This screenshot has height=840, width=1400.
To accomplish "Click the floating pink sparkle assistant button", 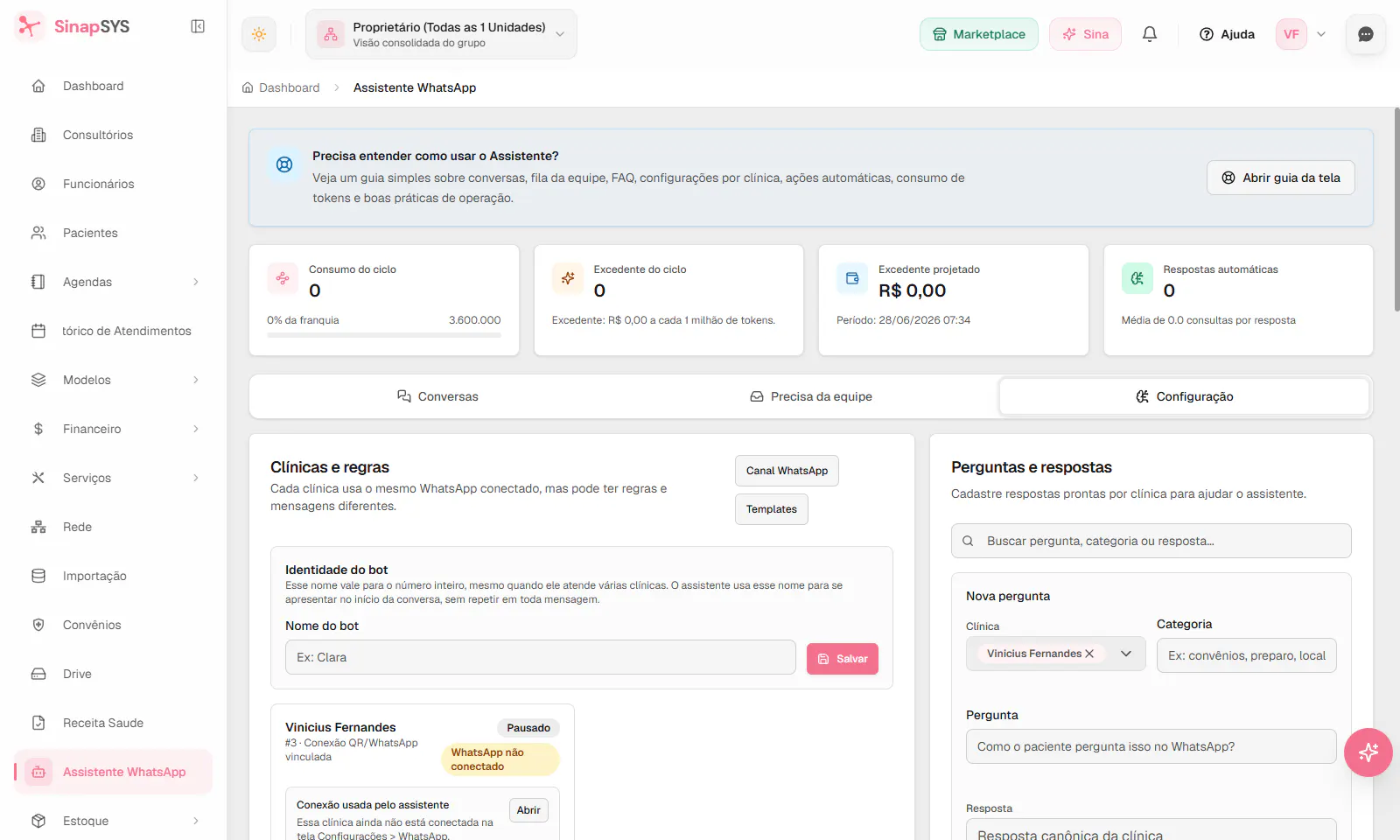I will 1368,752.
